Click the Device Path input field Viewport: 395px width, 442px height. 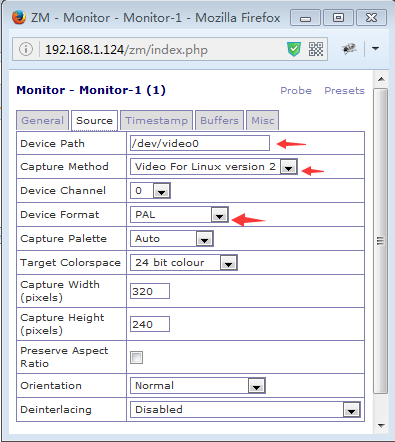(200, 143)
